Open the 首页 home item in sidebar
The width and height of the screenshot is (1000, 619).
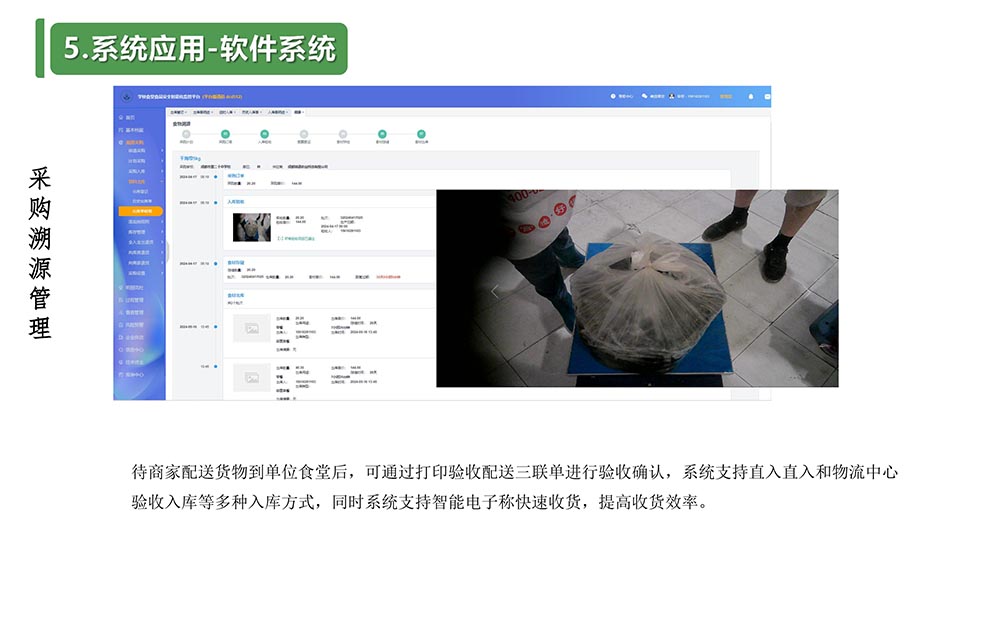coord(130,117)
